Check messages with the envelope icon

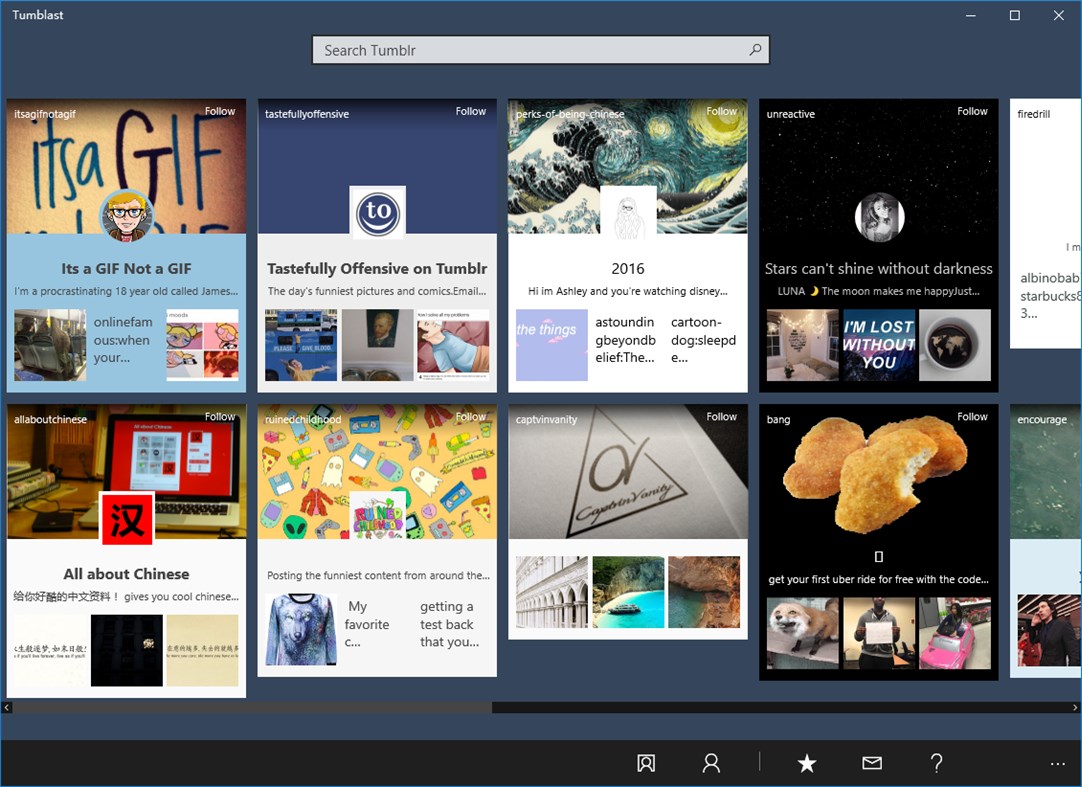click(x=871, y=763)
